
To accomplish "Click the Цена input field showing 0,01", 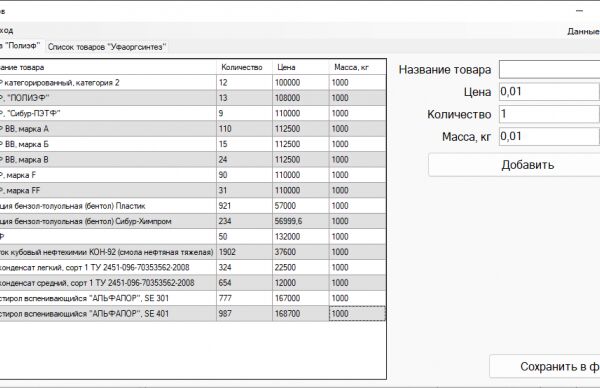I will [549, 92].
